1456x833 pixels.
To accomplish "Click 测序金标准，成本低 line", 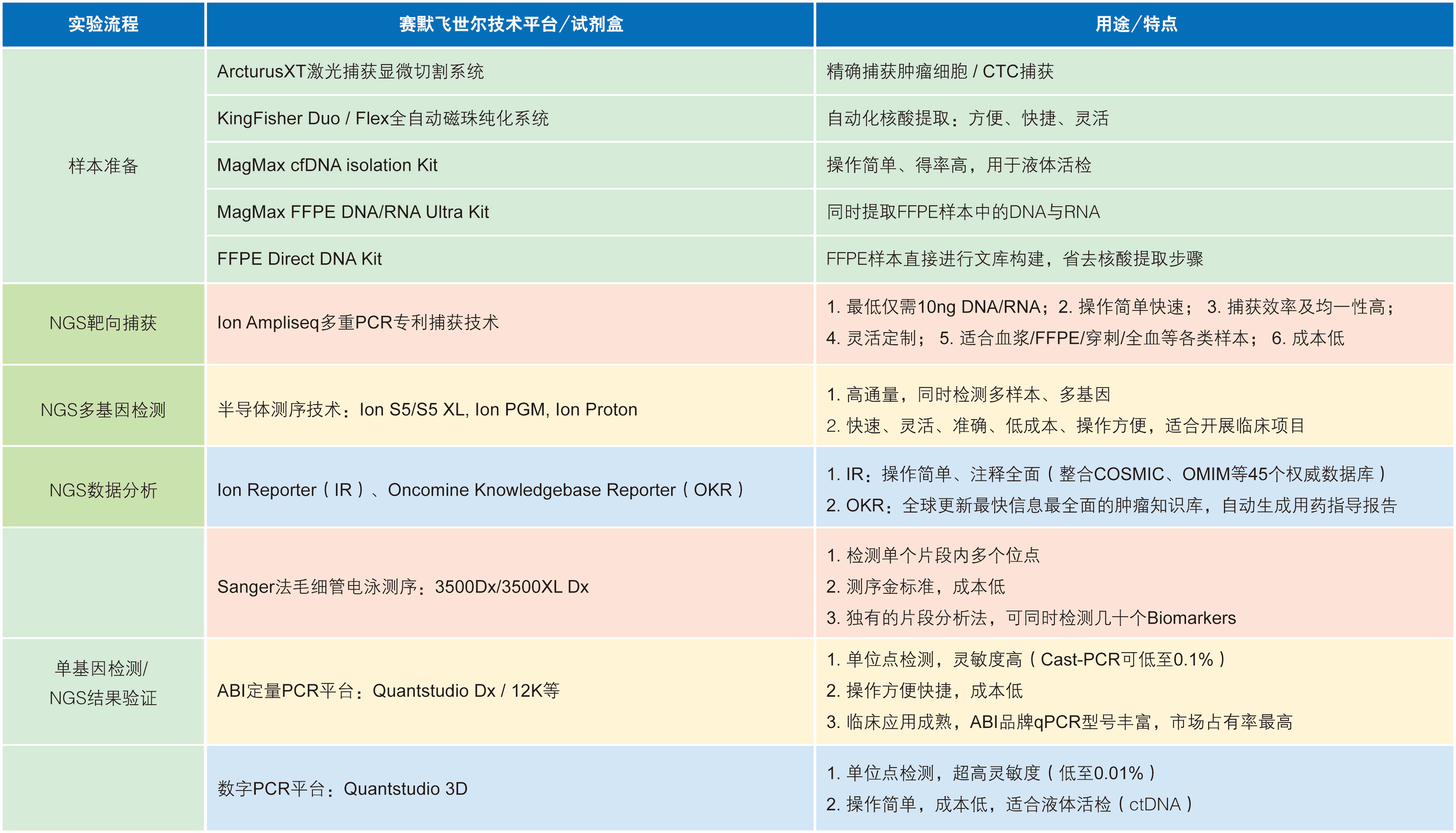I will point(915,587).
